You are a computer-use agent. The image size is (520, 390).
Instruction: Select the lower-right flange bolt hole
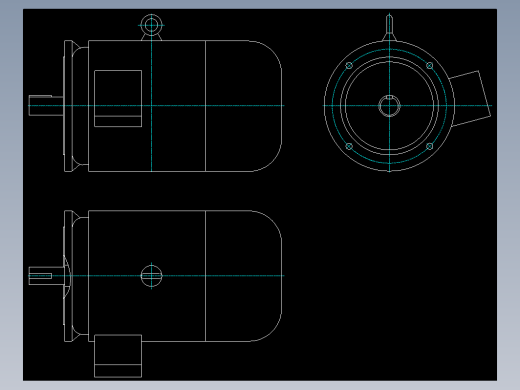coord(430,146)
